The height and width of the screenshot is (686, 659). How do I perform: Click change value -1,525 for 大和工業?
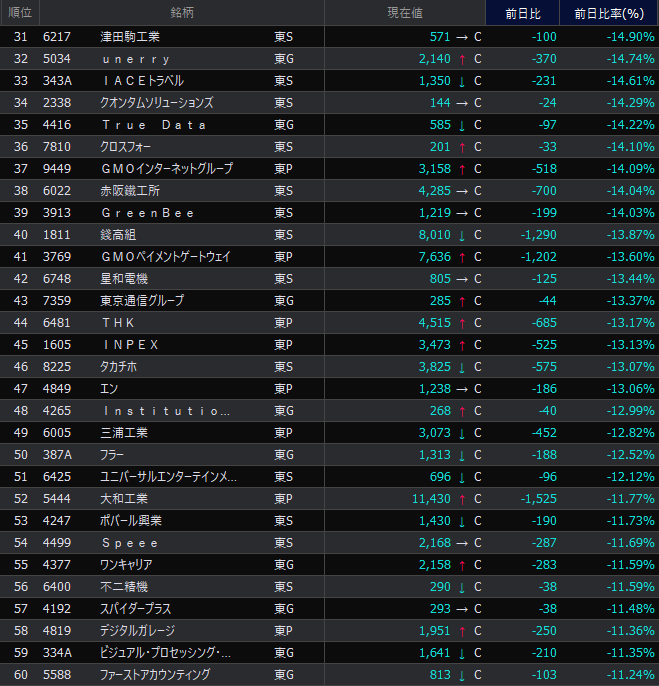point(539,499)
